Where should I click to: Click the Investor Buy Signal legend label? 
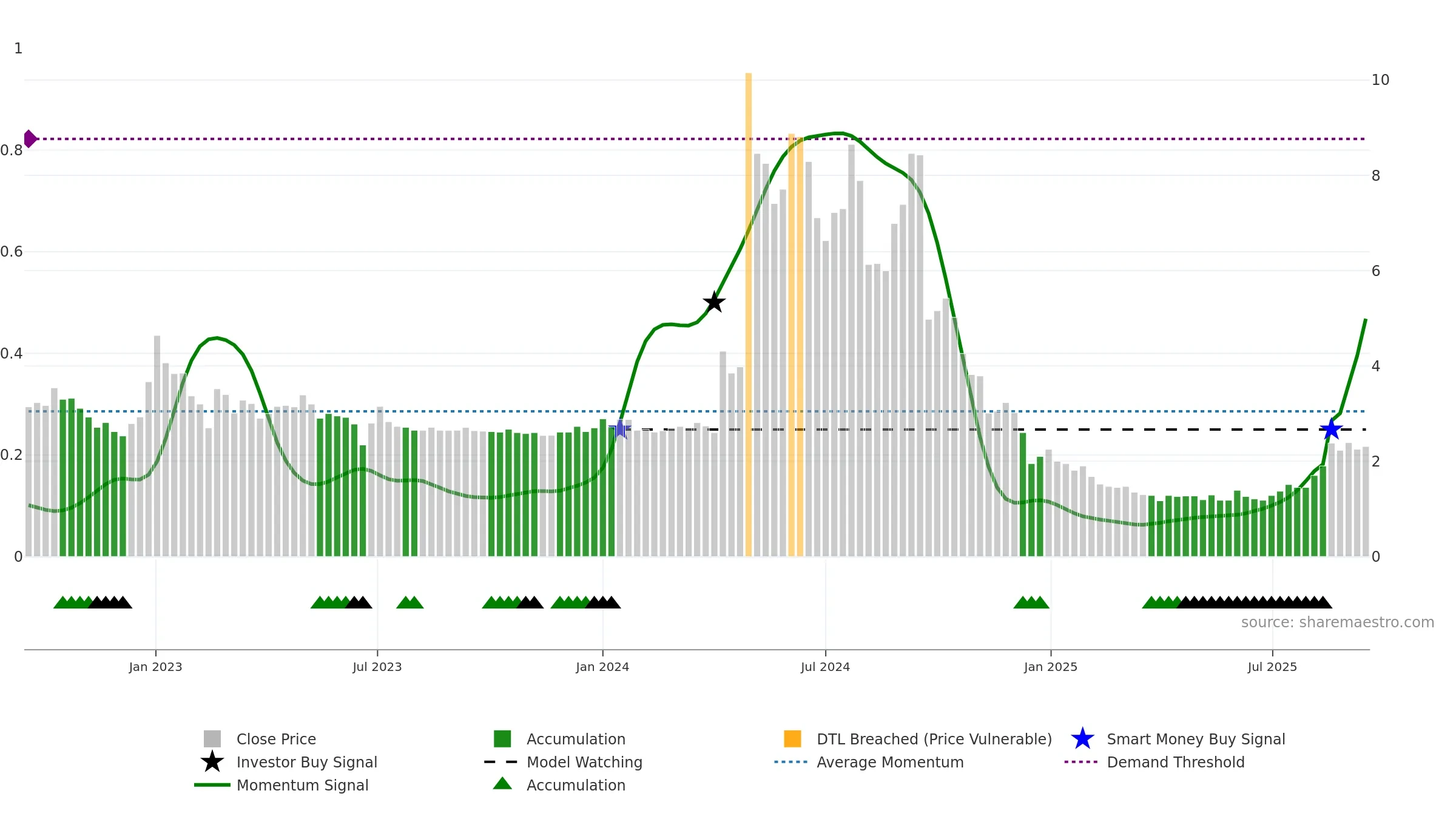pyautogui.click(x=307, y=762)
